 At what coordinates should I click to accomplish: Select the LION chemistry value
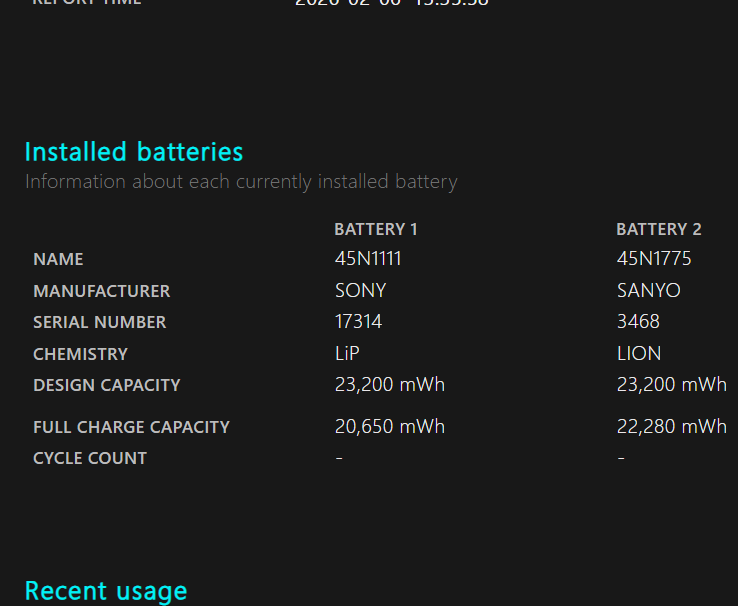click(x=639, y=354)
